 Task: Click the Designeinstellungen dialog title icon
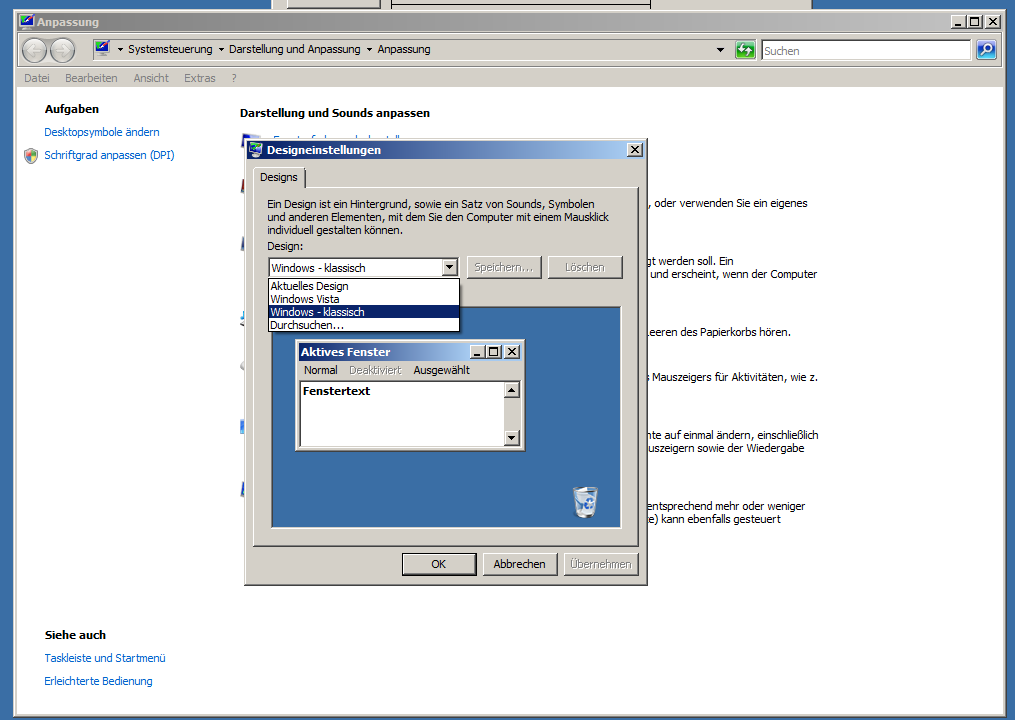coord(256,150)
